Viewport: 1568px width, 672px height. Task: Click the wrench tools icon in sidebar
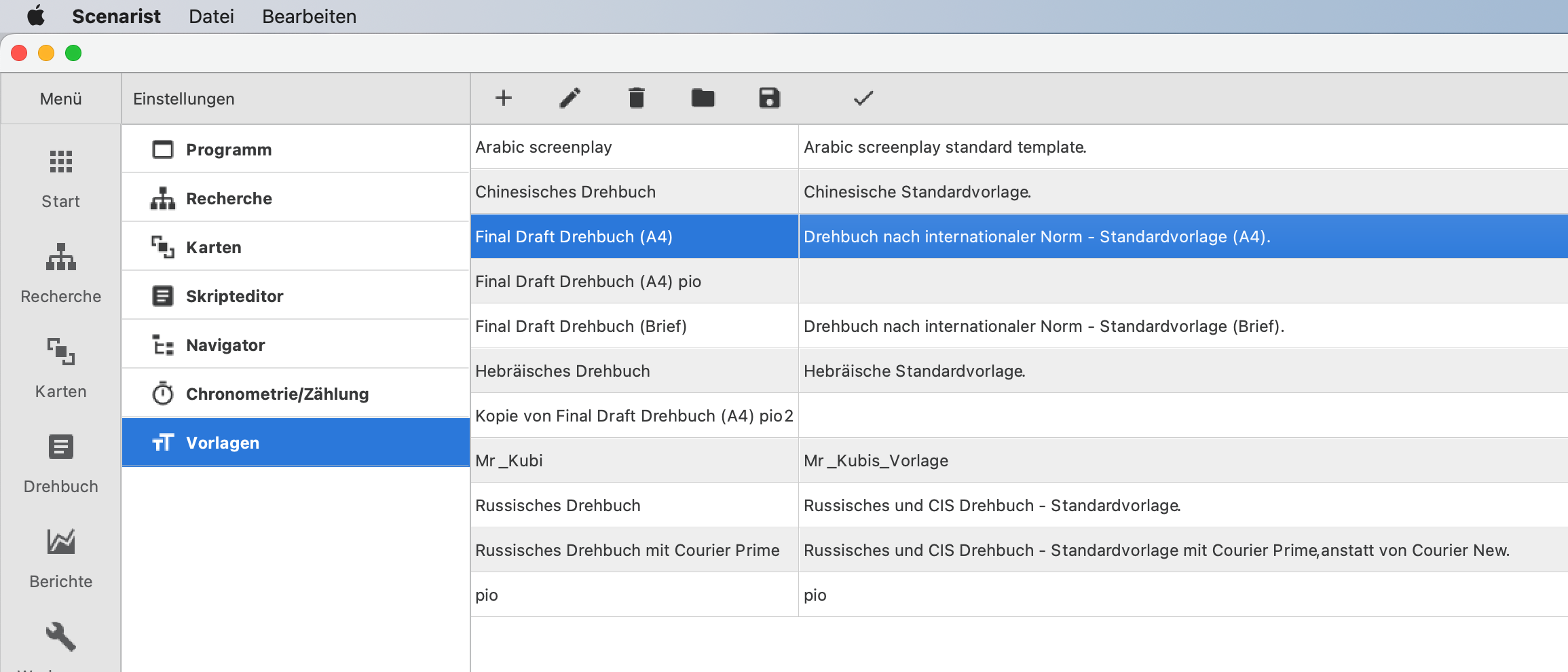(x=61, y=637)
